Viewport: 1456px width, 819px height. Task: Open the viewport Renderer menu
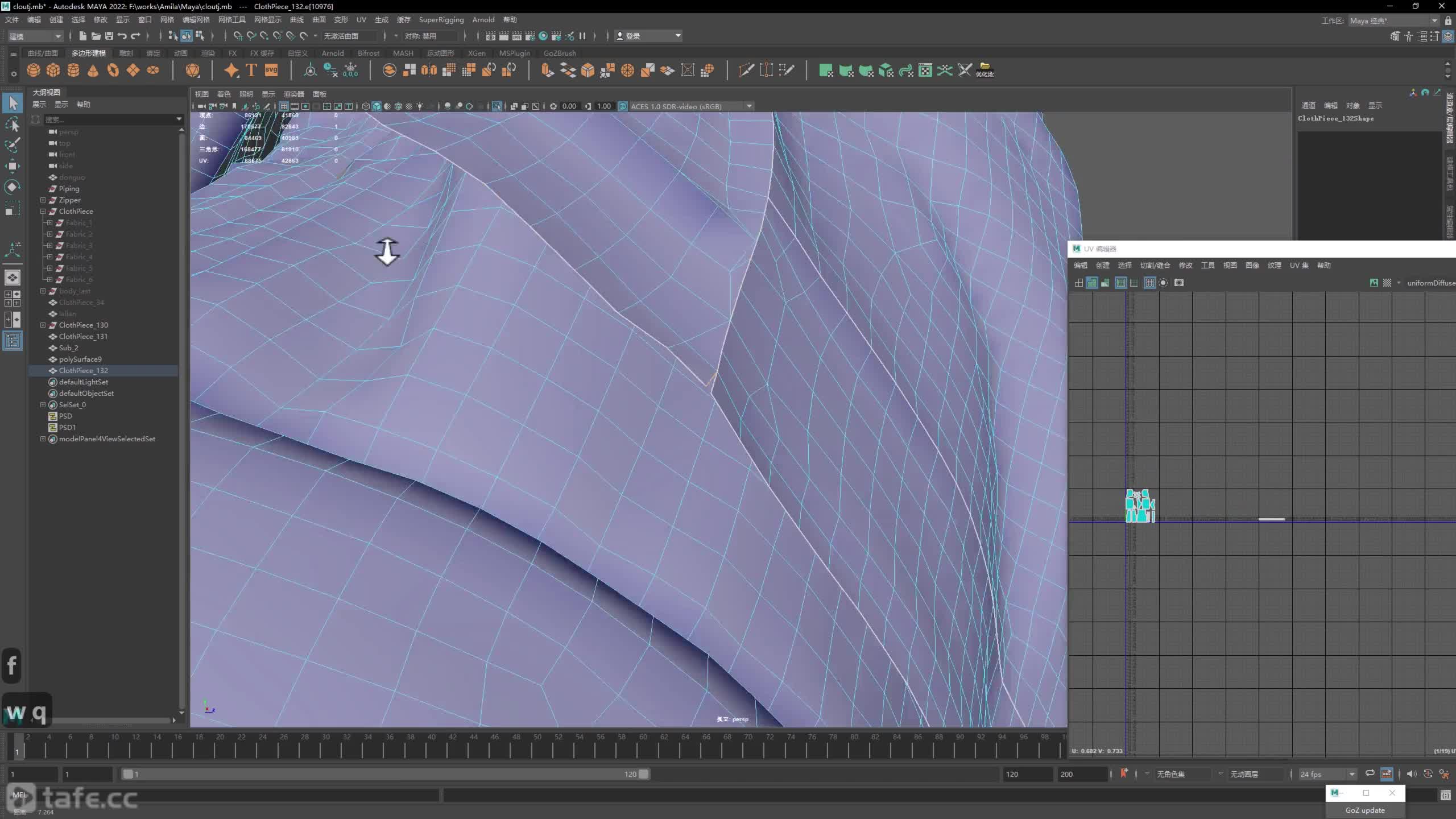tap(294, 94)
